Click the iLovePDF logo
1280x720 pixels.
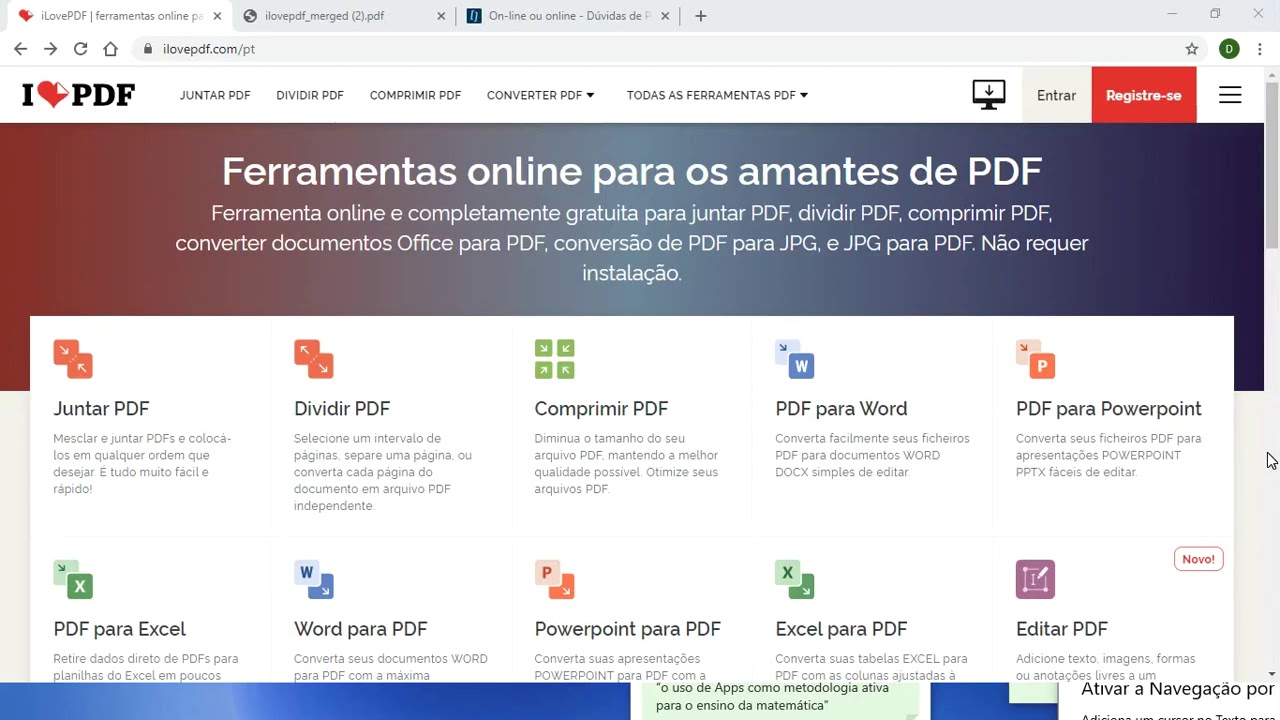(x=79, y=95)
